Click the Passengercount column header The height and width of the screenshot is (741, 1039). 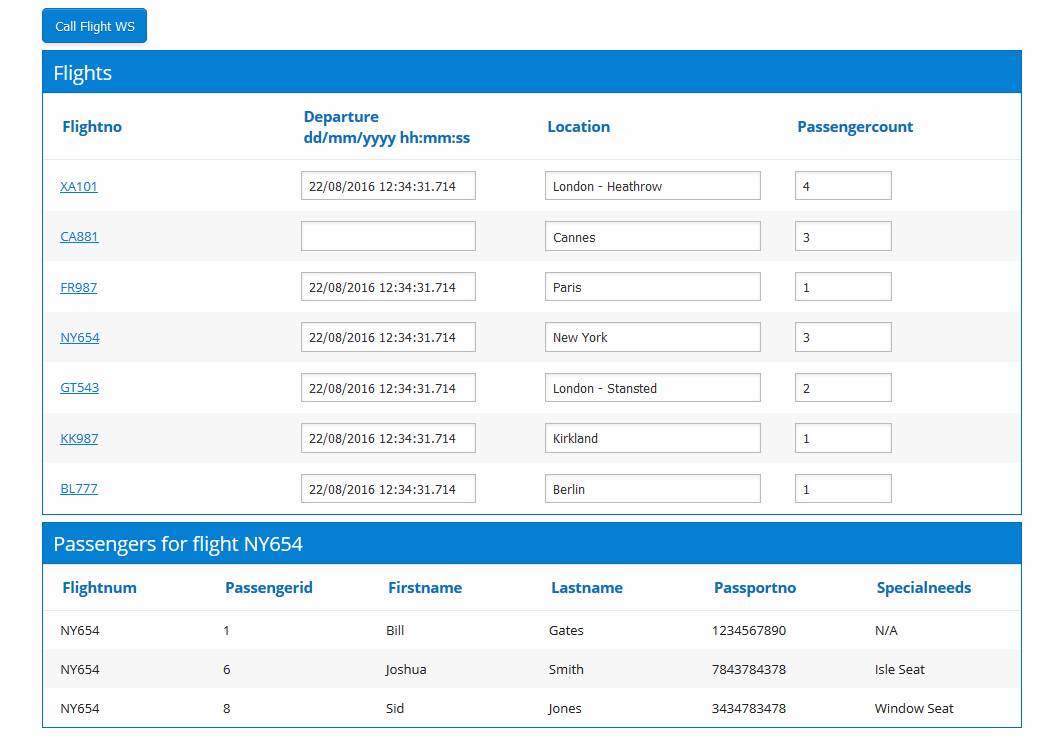click(x=855, y=127)
